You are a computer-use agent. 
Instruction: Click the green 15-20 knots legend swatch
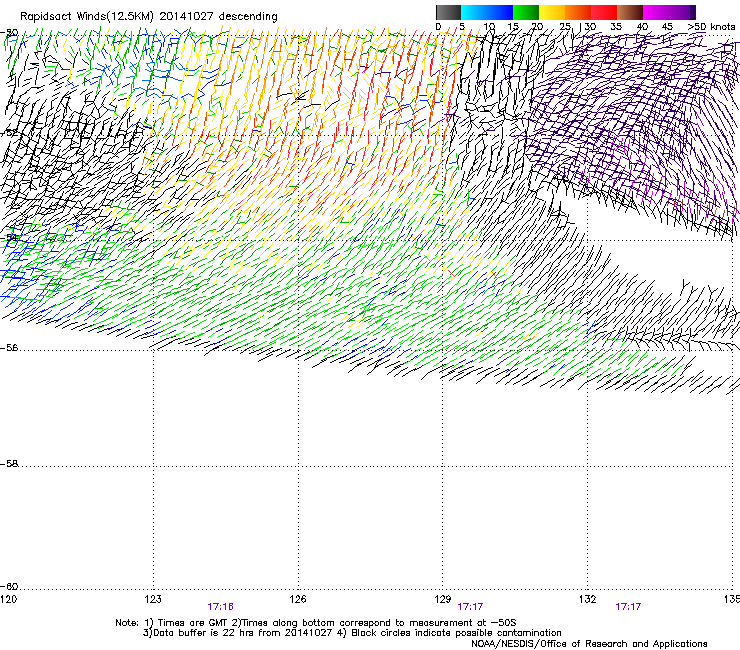point(526,12)
